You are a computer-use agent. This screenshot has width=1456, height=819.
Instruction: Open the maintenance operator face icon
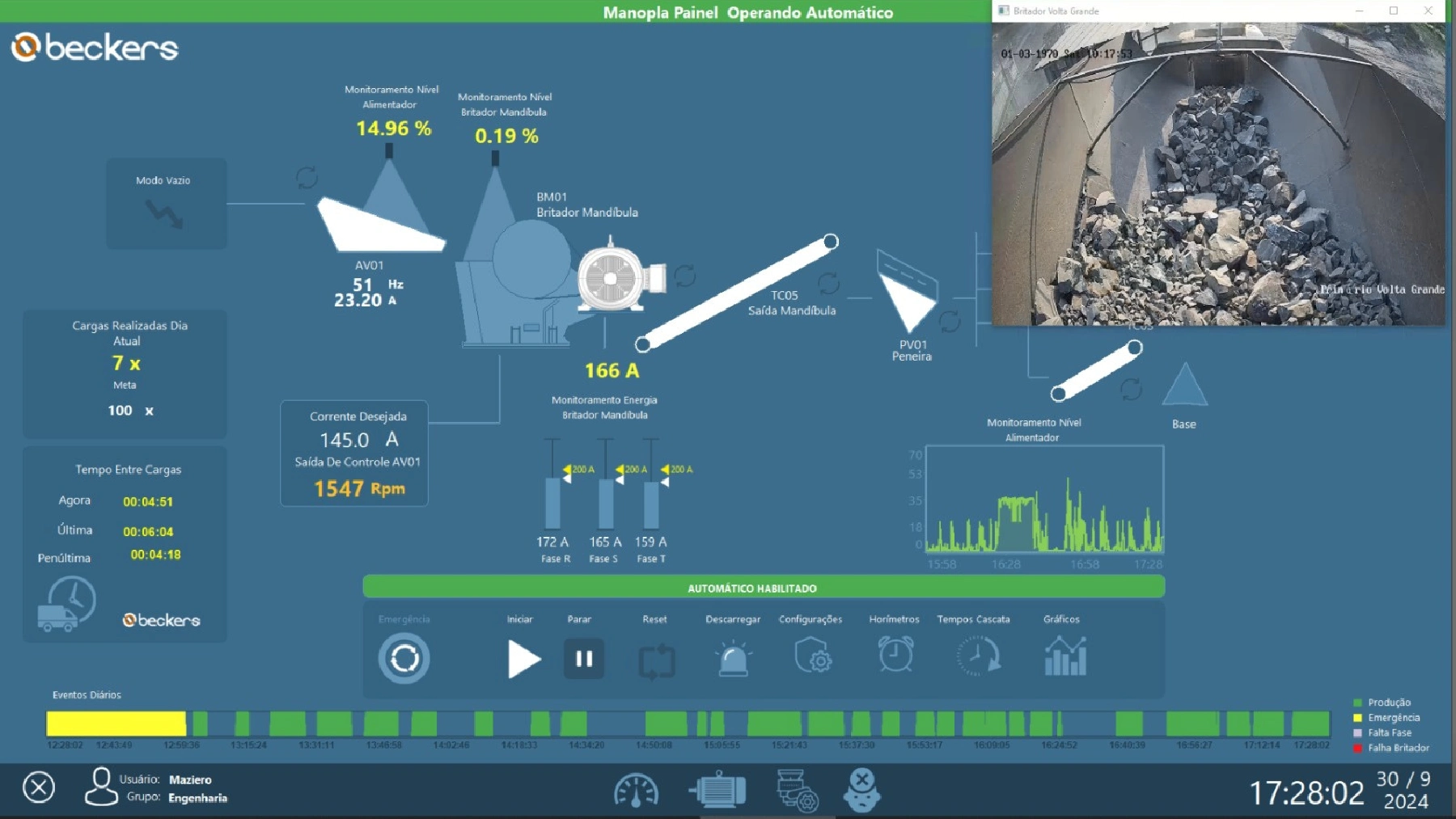tap(862, 790)
